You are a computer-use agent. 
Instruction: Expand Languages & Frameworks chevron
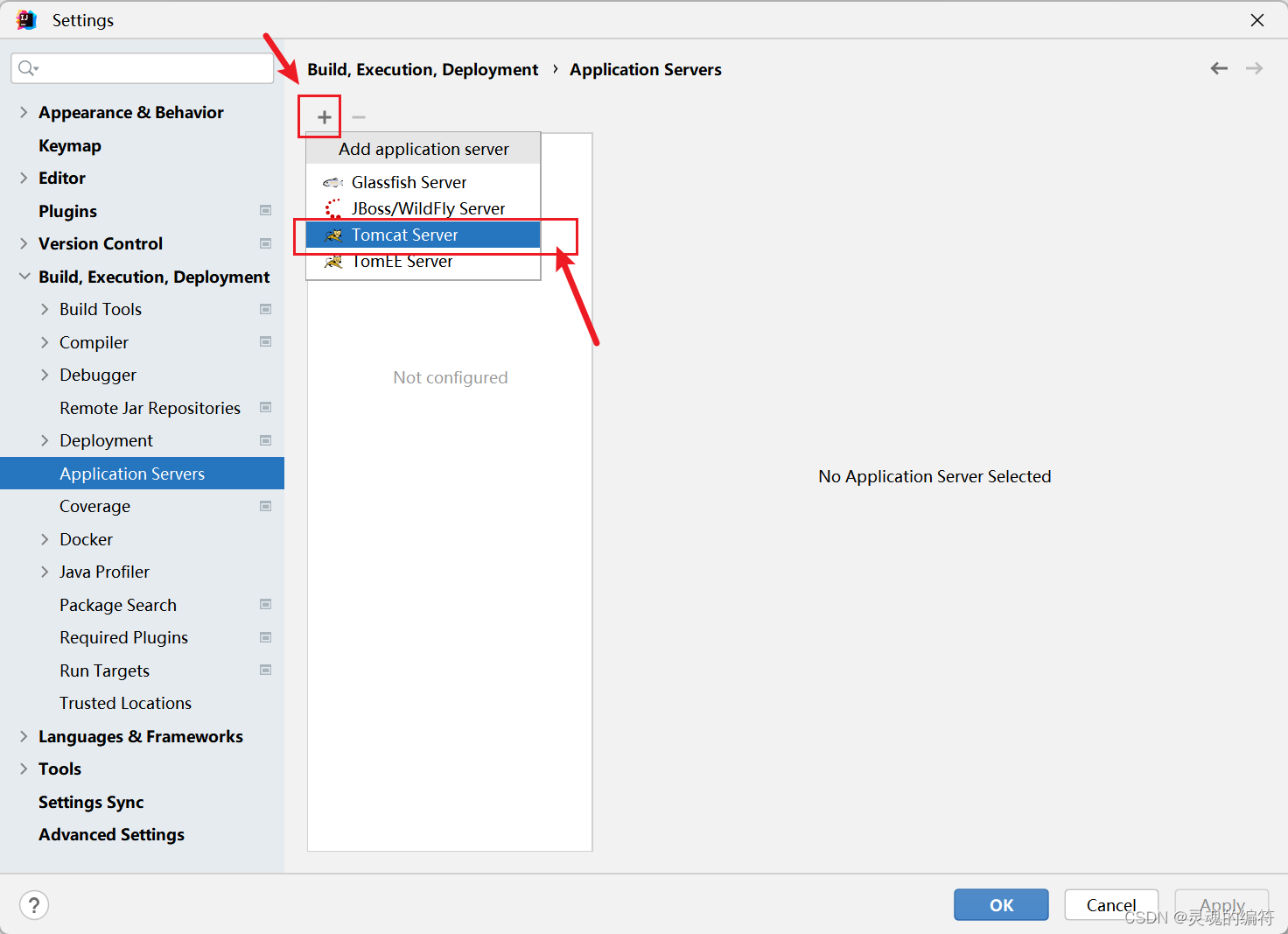(x=24, y=736)
